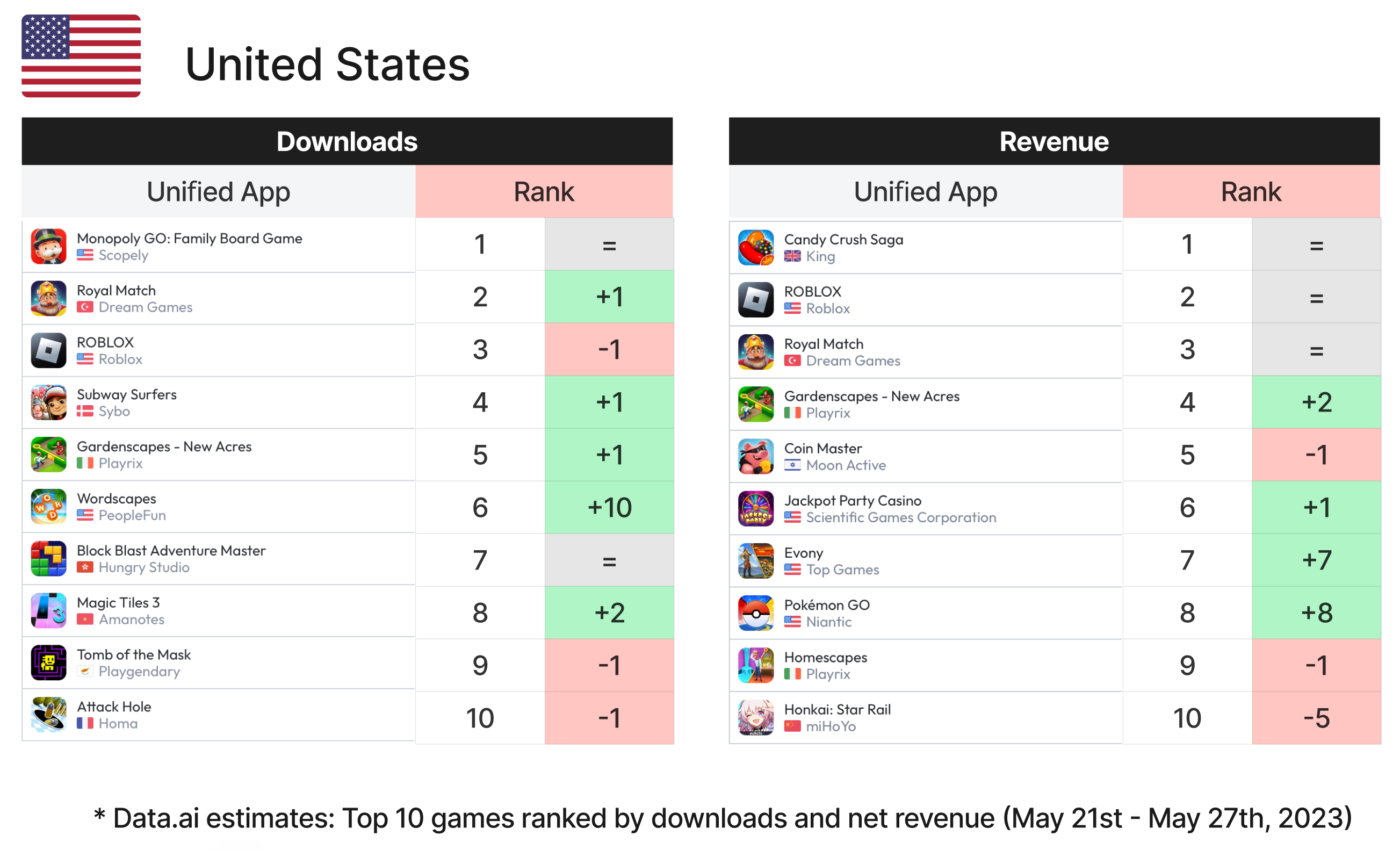Click the Candy Crush Saga app icon

(758, 246)
